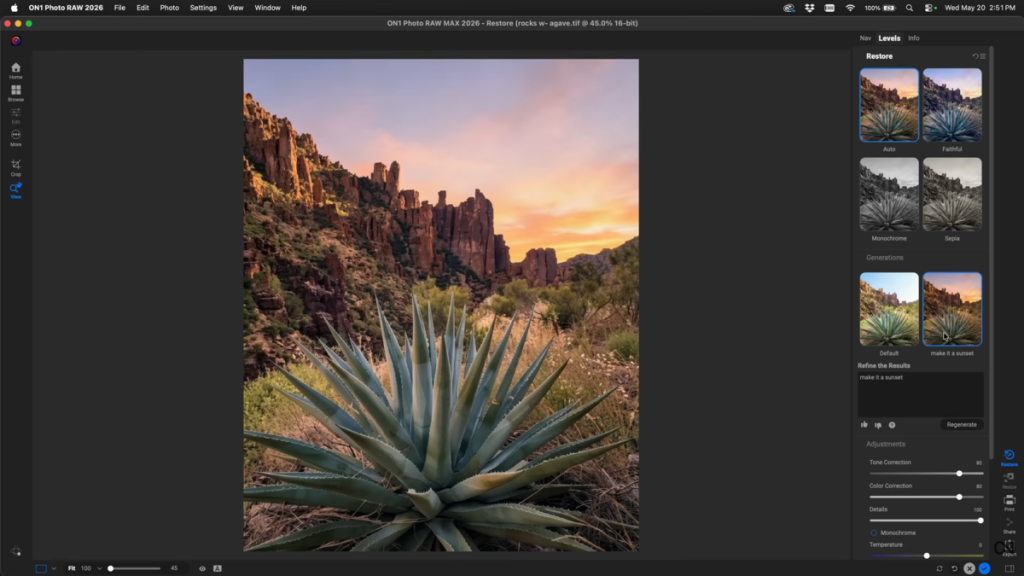Collapse the Adjustments section
1024x576 pixels.
tap(886, 444)
